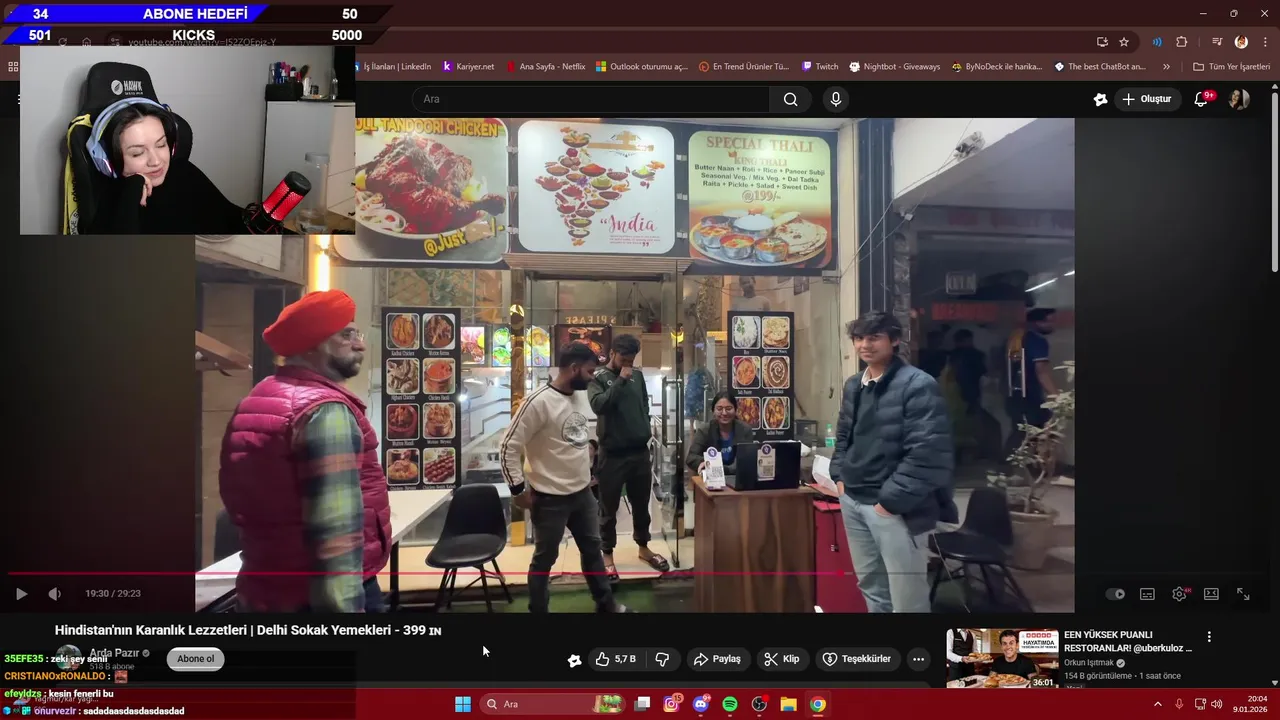Open the 'Tüm Yer İşaretleri' bookmarks folder

1231,67
